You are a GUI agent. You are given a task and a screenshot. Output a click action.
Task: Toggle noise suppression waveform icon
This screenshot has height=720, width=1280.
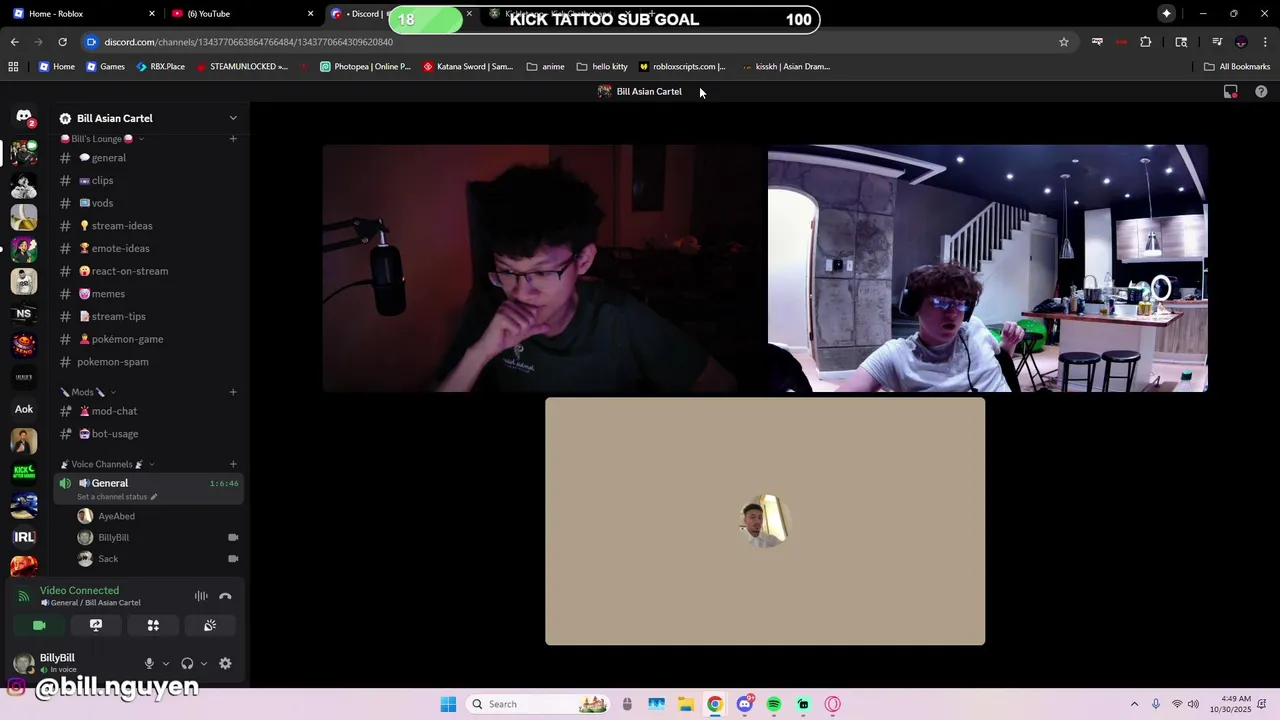pyautogui.click(x=201, y=596)
